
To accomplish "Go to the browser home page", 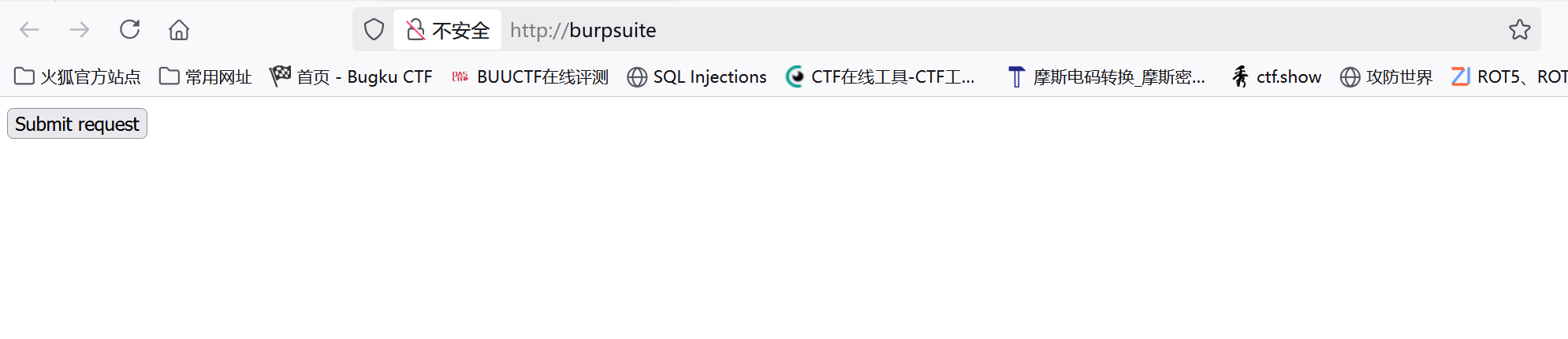I will 179,30.
